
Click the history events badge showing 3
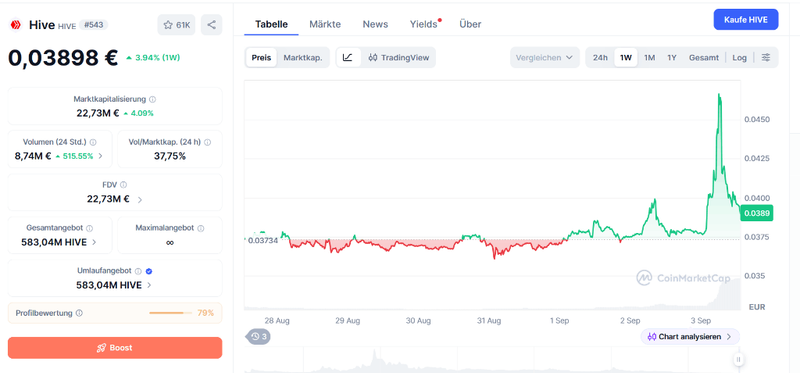[x=259, y=336]
